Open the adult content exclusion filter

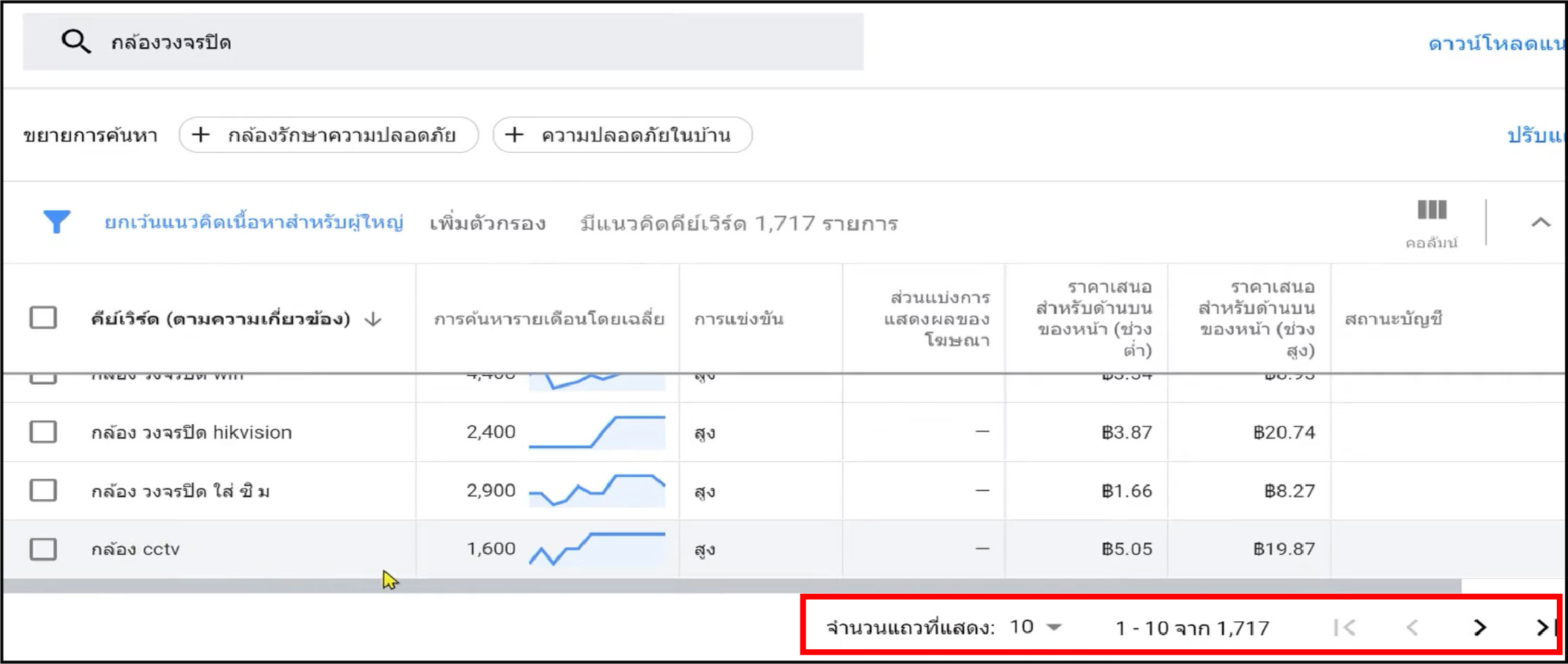click(x=254, y=223)
